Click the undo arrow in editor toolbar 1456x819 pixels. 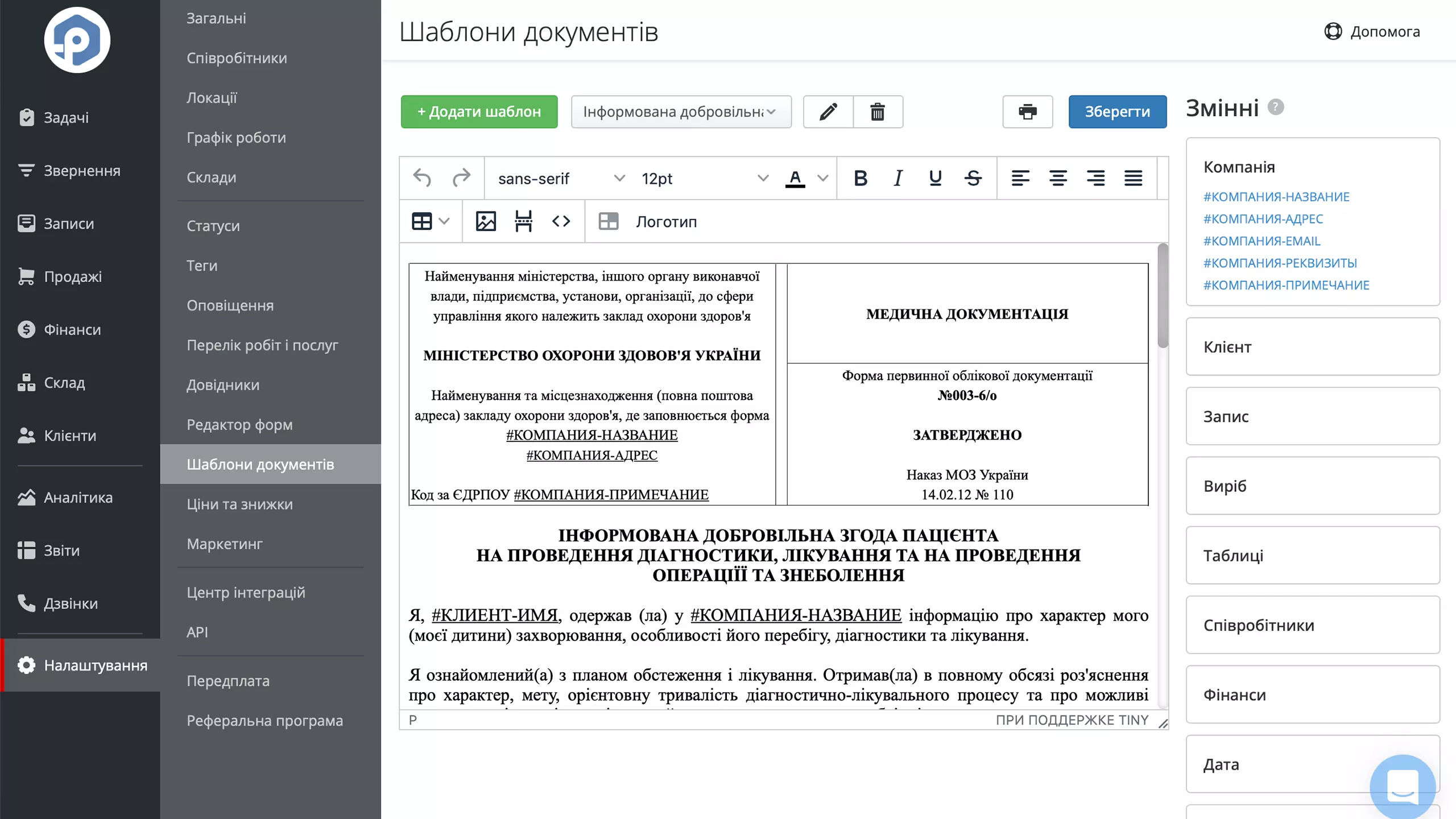pos(422,178)
